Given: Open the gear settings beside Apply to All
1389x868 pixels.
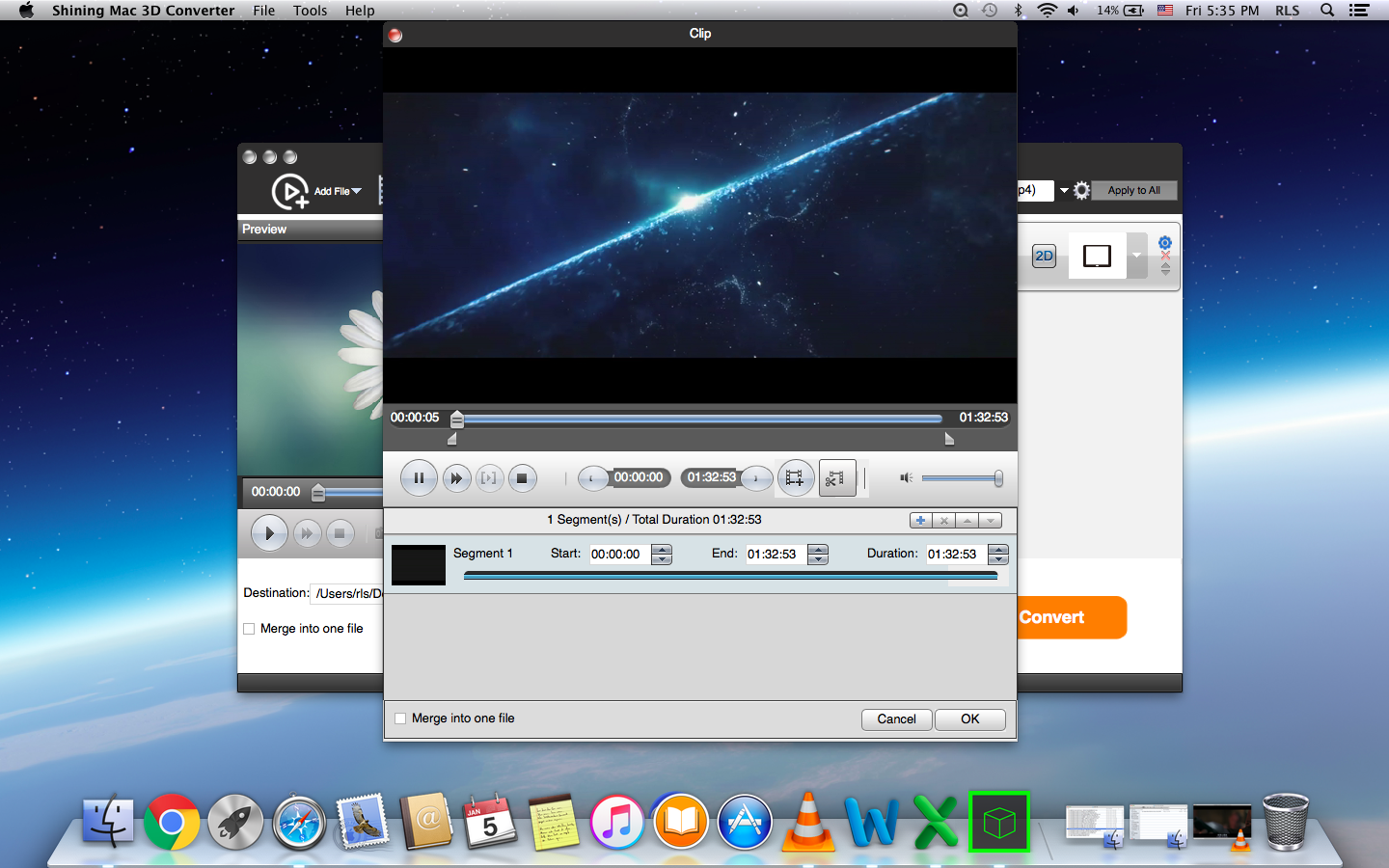Looking at the screenshot, I should pos(1081,191).
